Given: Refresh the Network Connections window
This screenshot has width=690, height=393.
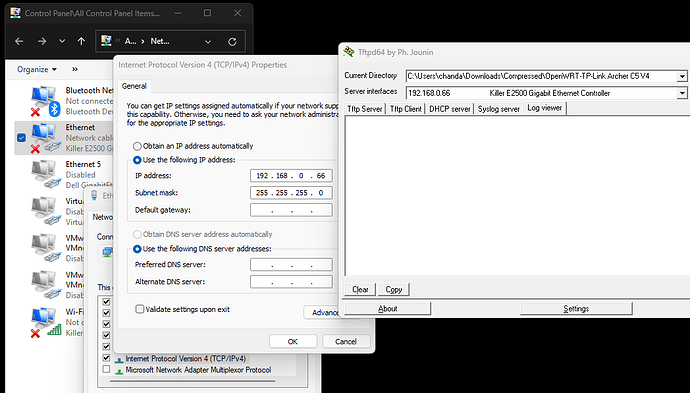Looking at the screenshot, I should tap(232, 42).
